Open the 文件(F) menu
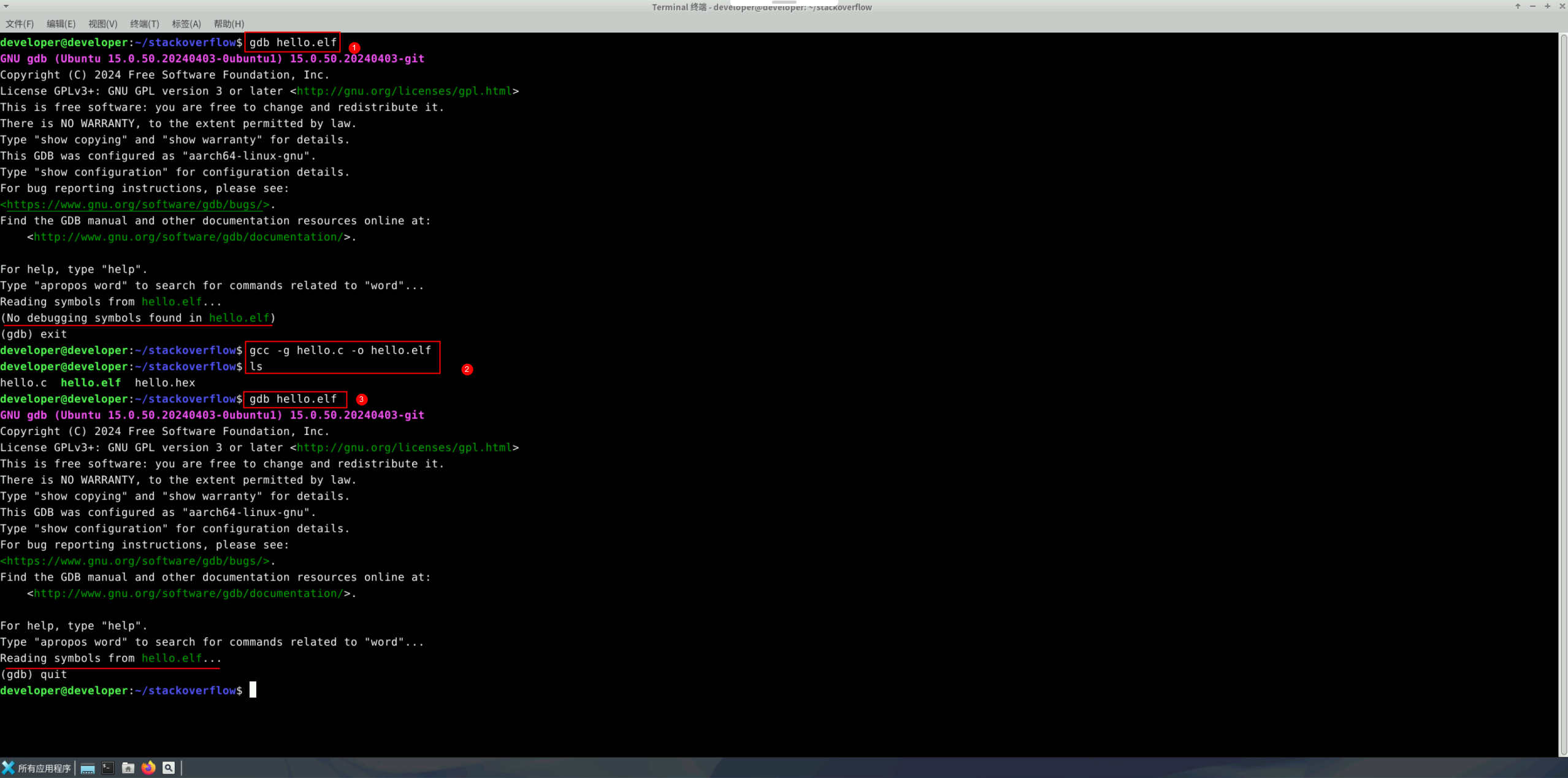1568x778 pixels. point(20,24)
